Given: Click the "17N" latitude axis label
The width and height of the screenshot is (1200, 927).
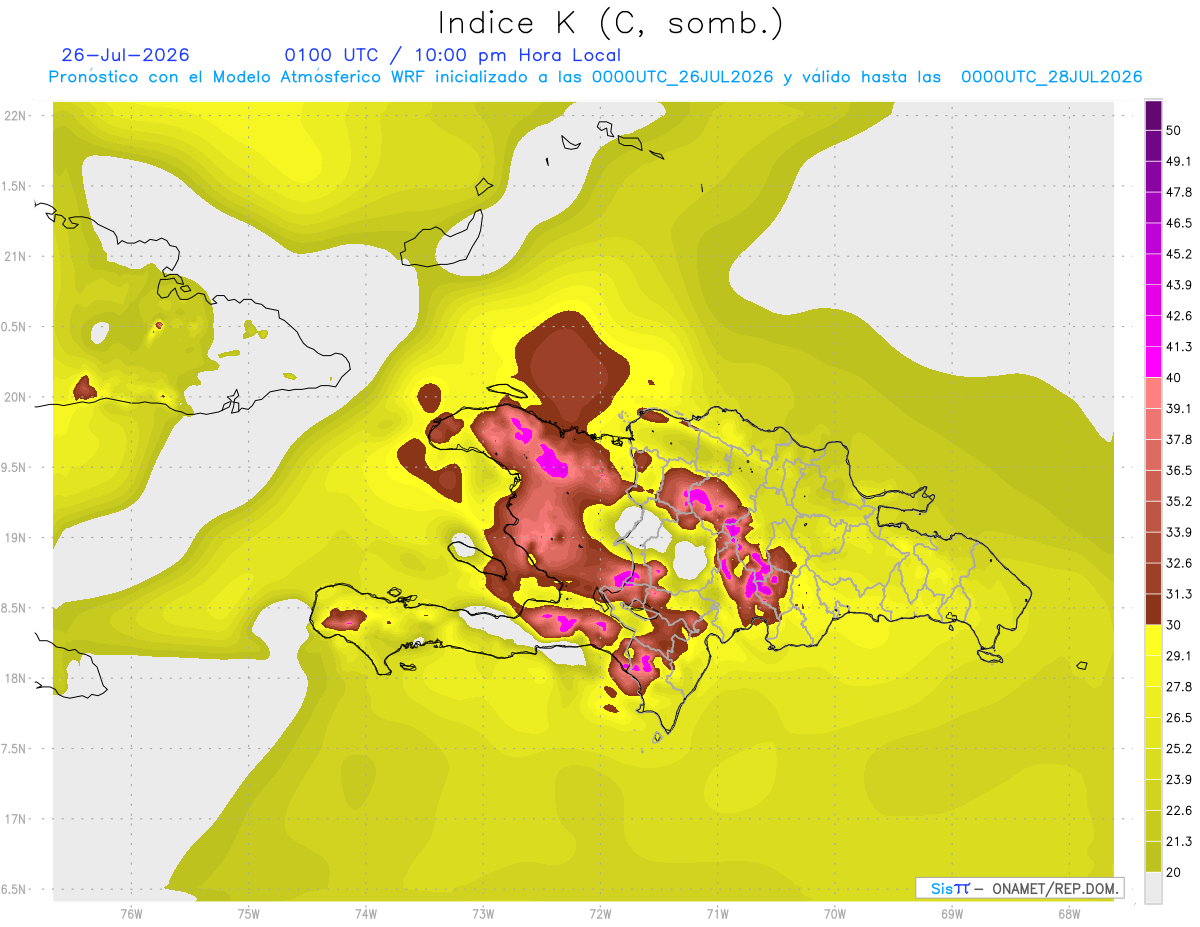Looking at the screenshot, I should click(15, 819).
